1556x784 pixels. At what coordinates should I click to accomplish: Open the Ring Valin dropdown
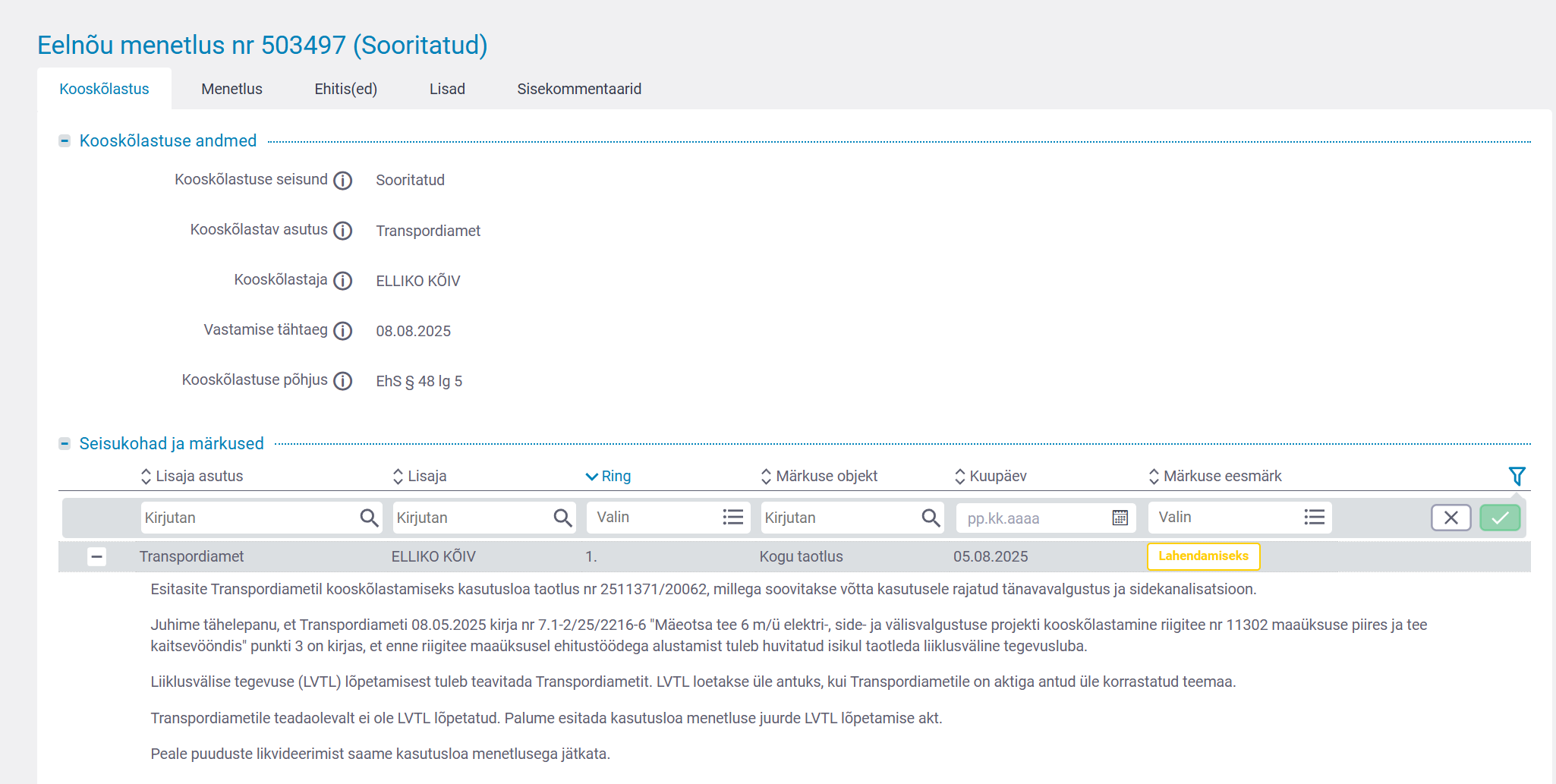coord(669,518)
